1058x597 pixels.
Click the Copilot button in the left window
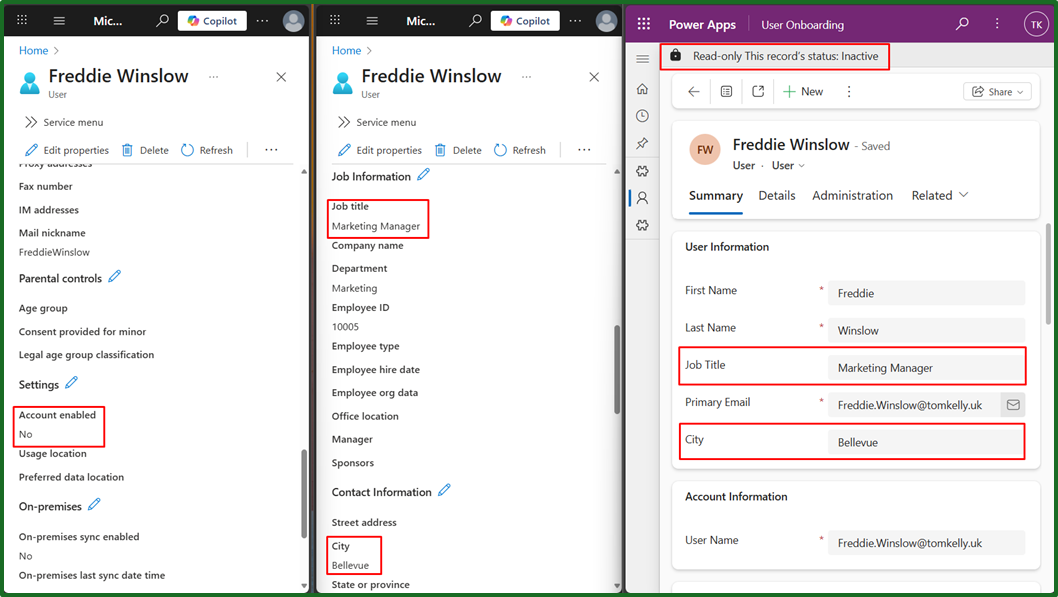pos(212,21)
